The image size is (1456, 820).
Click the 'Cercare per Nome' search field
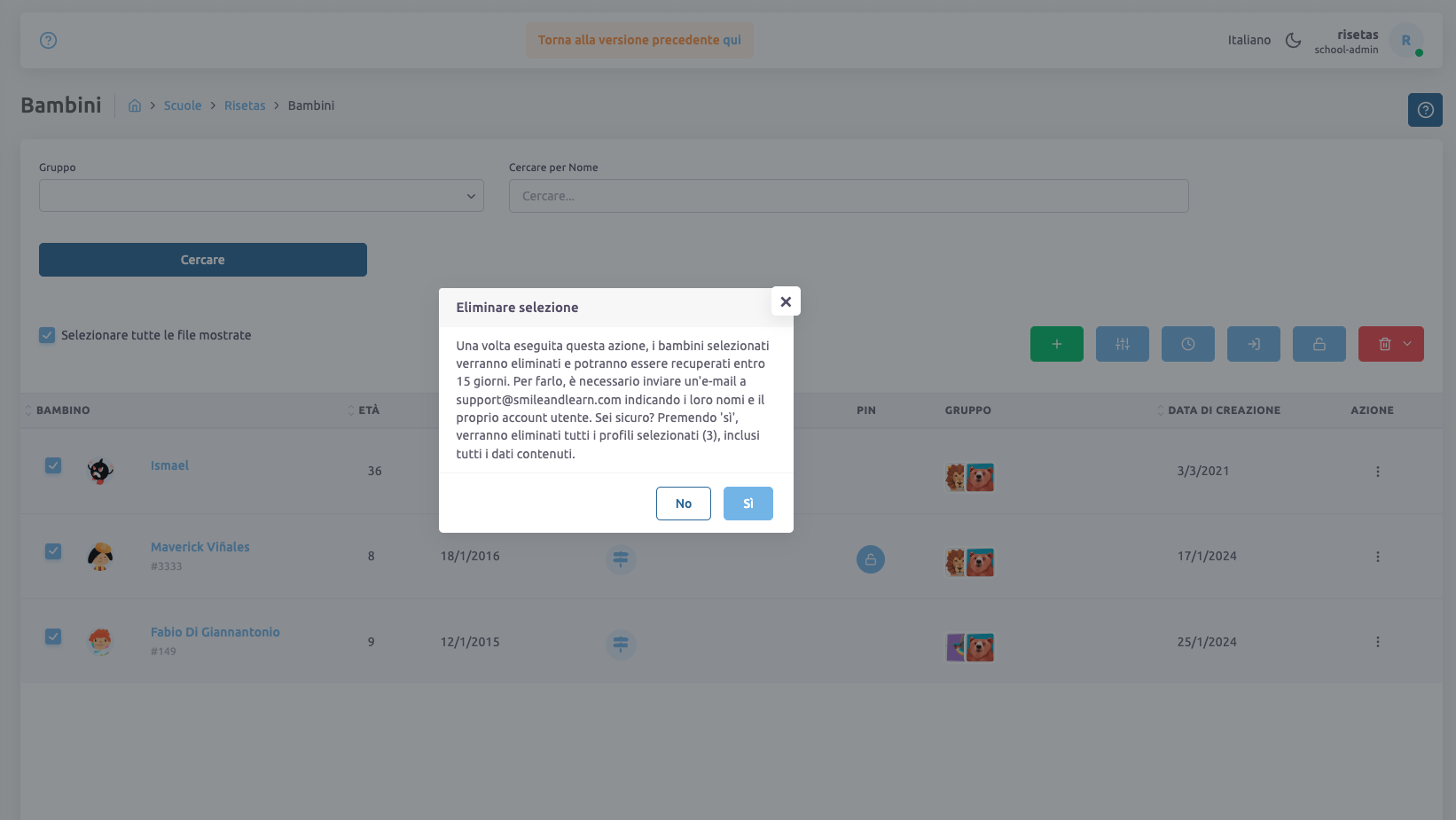(x=848, y=196)
